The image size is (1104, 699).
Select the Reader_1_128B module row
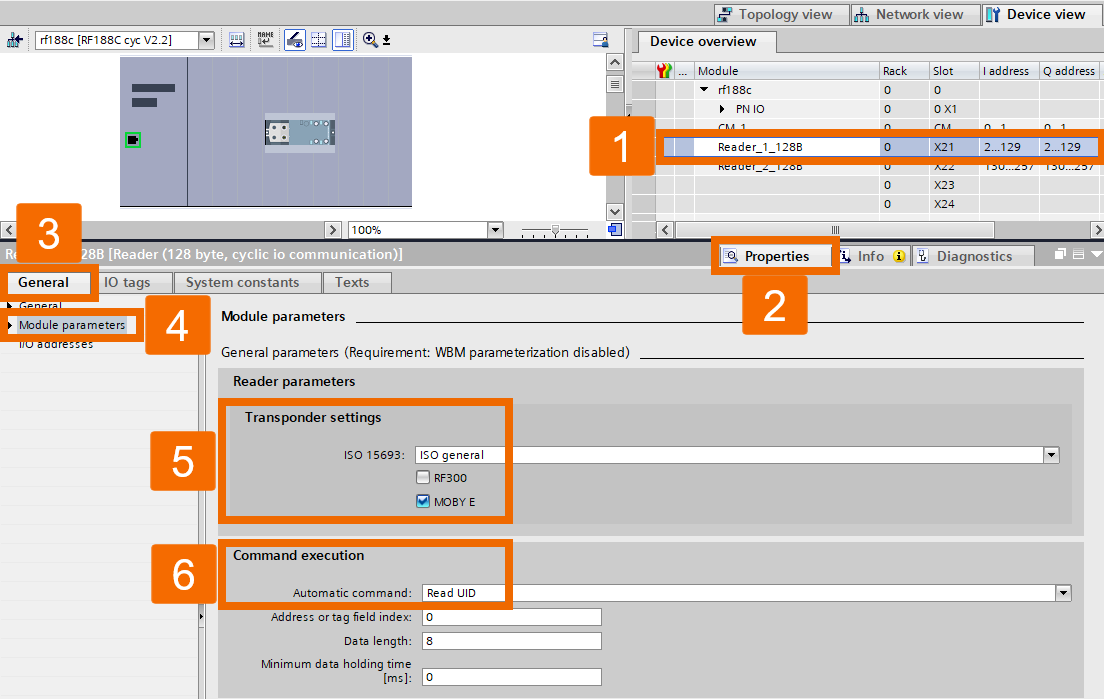click(x=881, y=147)
